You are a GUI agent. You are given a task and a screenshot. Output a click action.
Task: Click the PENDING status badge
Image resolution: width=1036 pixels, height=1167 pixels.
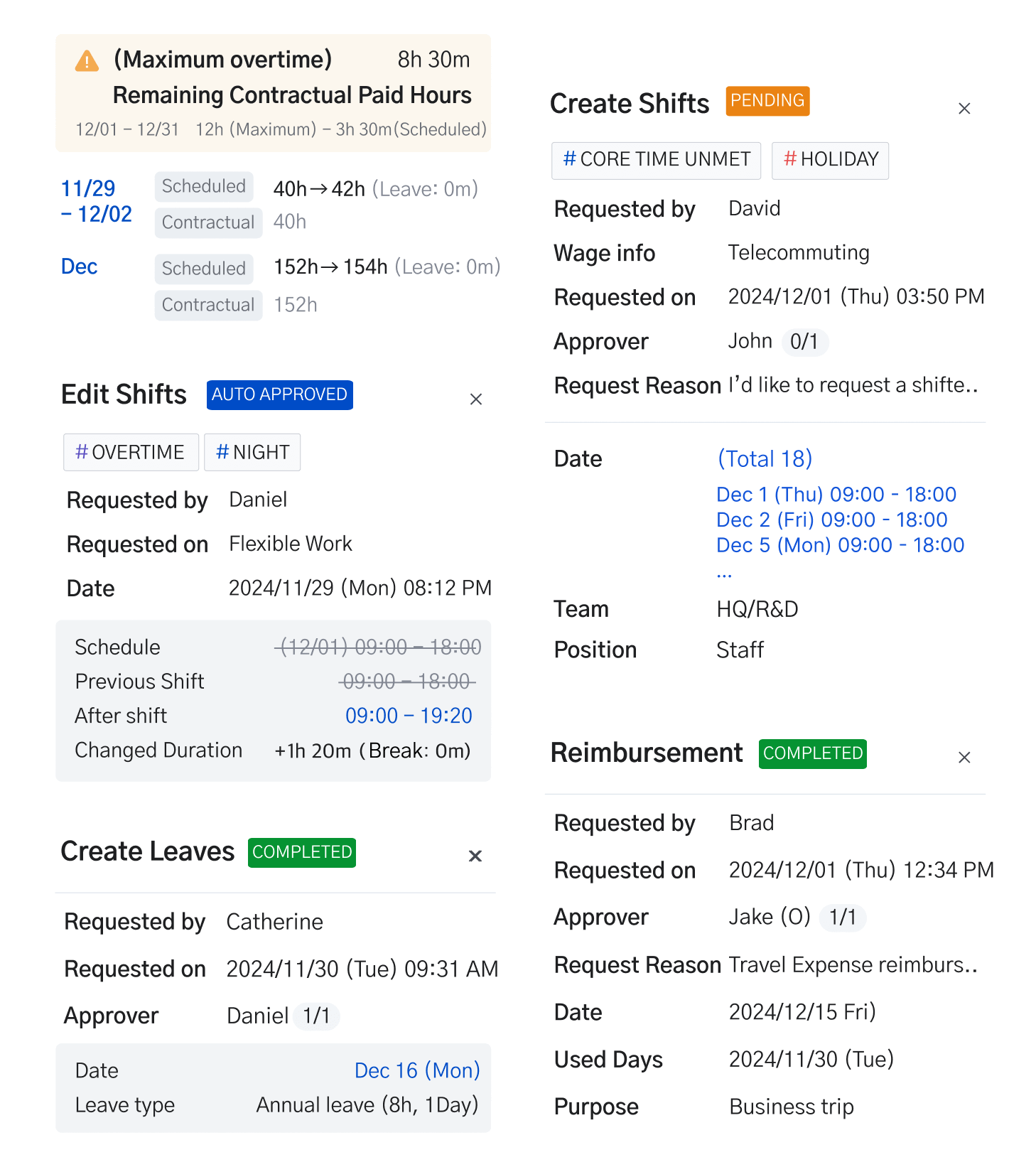(767, 101)
